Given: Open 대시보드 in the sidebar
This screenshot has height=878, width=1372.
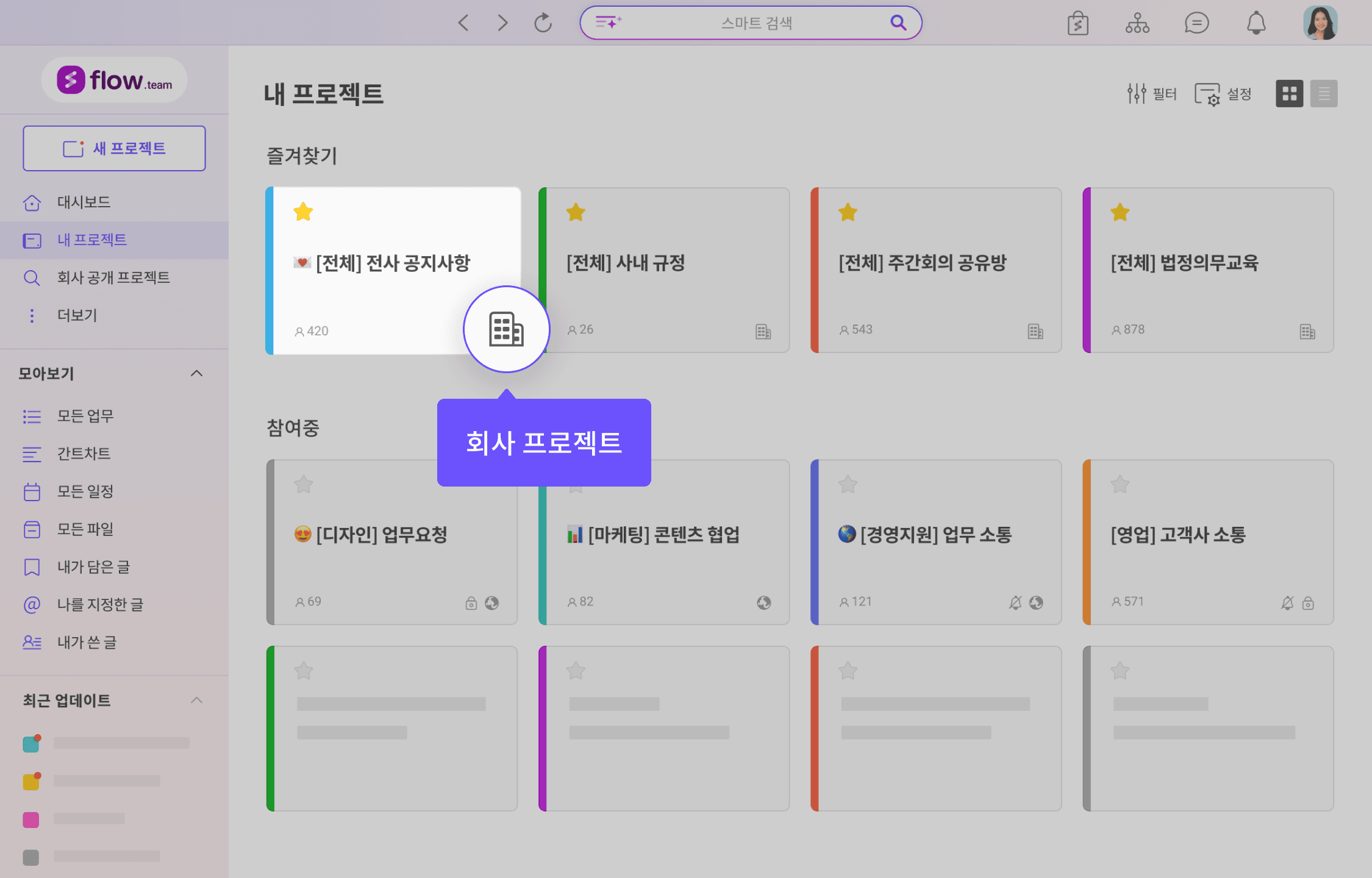Looking at the screenshot, I should coord(84,202).
